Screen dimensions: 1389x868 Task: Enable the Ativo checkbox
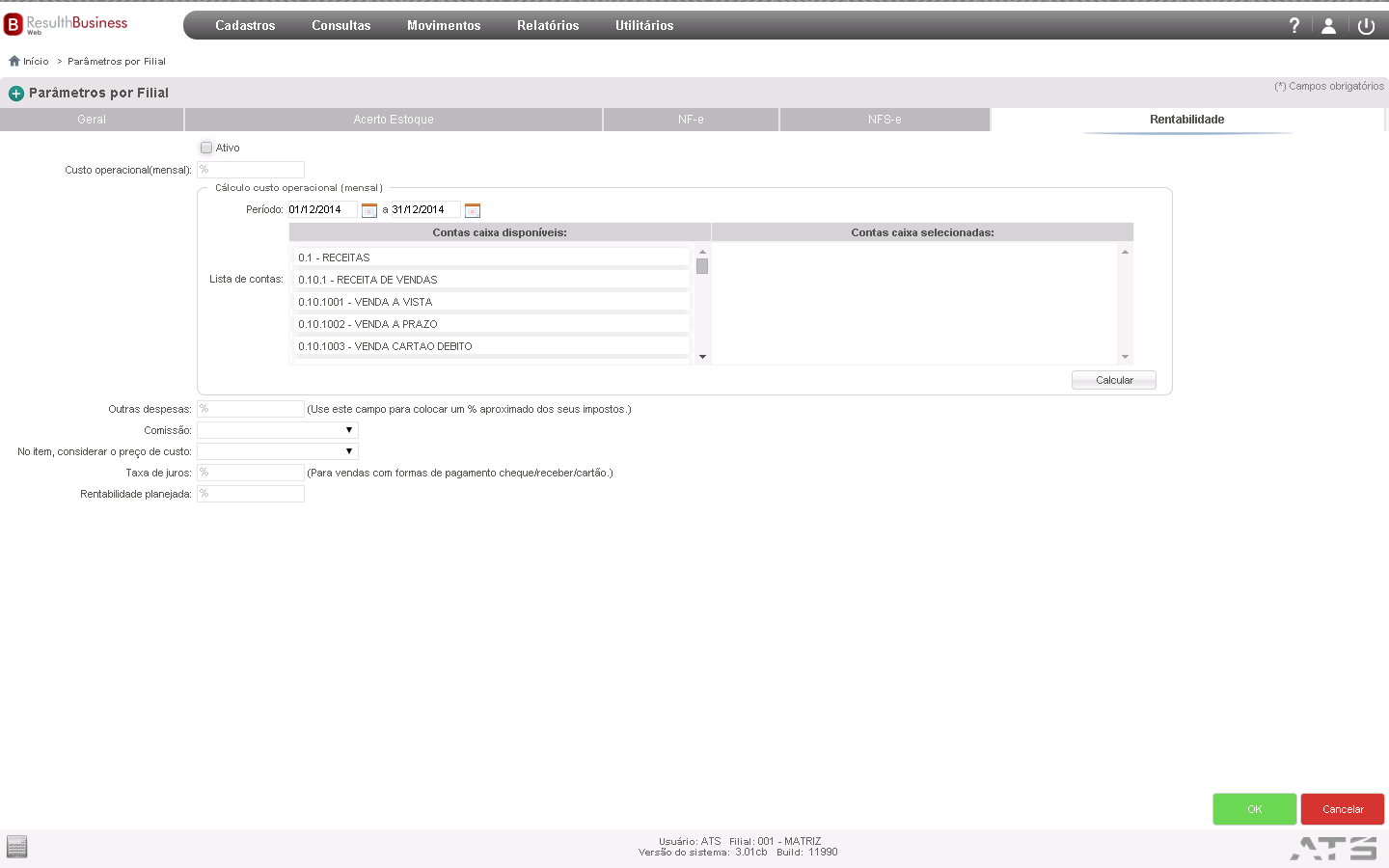pos(206,148)
